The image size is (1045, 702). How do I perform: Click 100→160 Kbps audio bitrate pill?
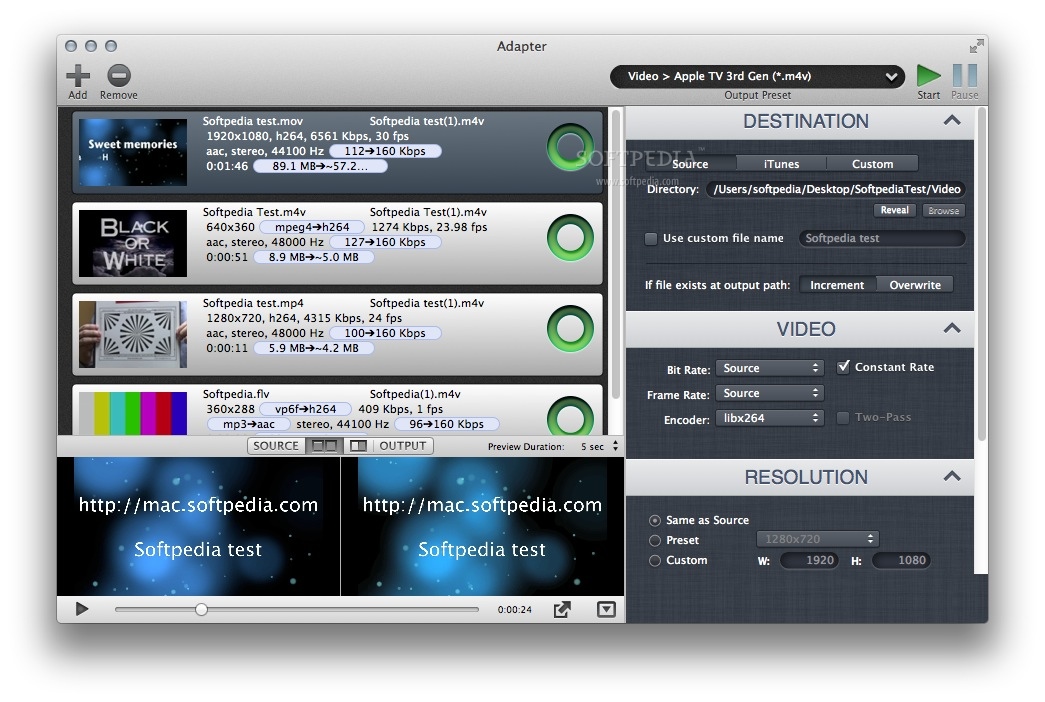[x=385, y=333]
